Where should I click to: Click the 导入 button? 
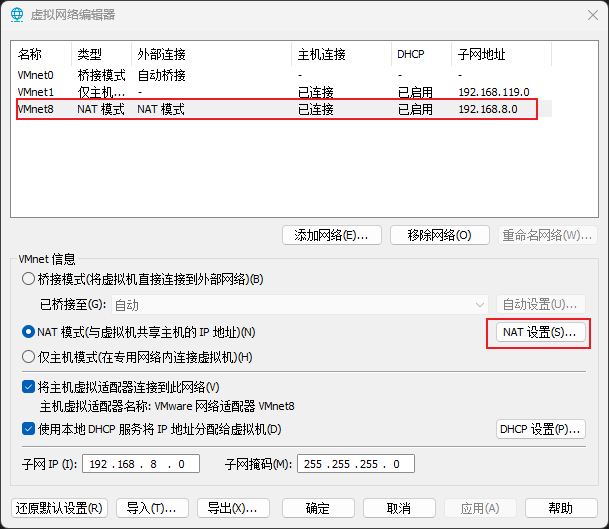coord(152,508)
